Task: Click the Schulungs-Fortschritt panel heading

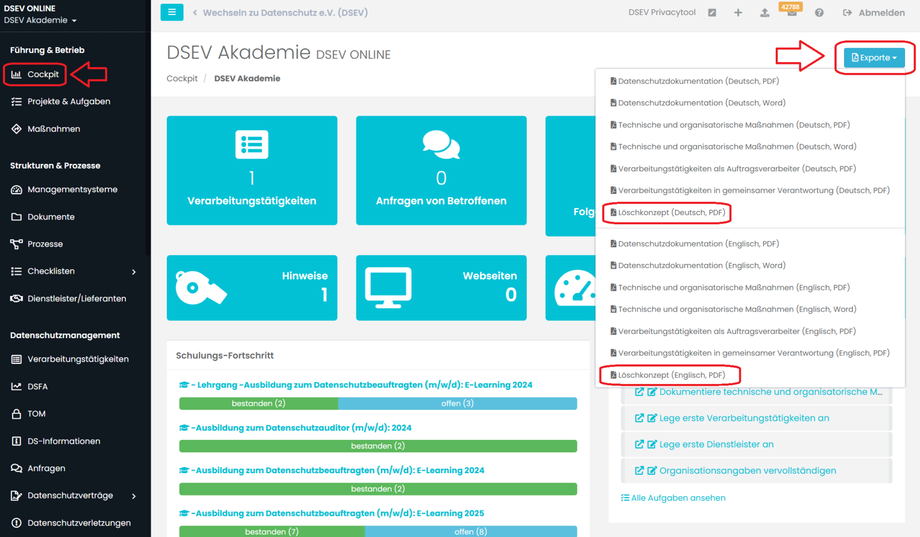Action: pos(225,356)
